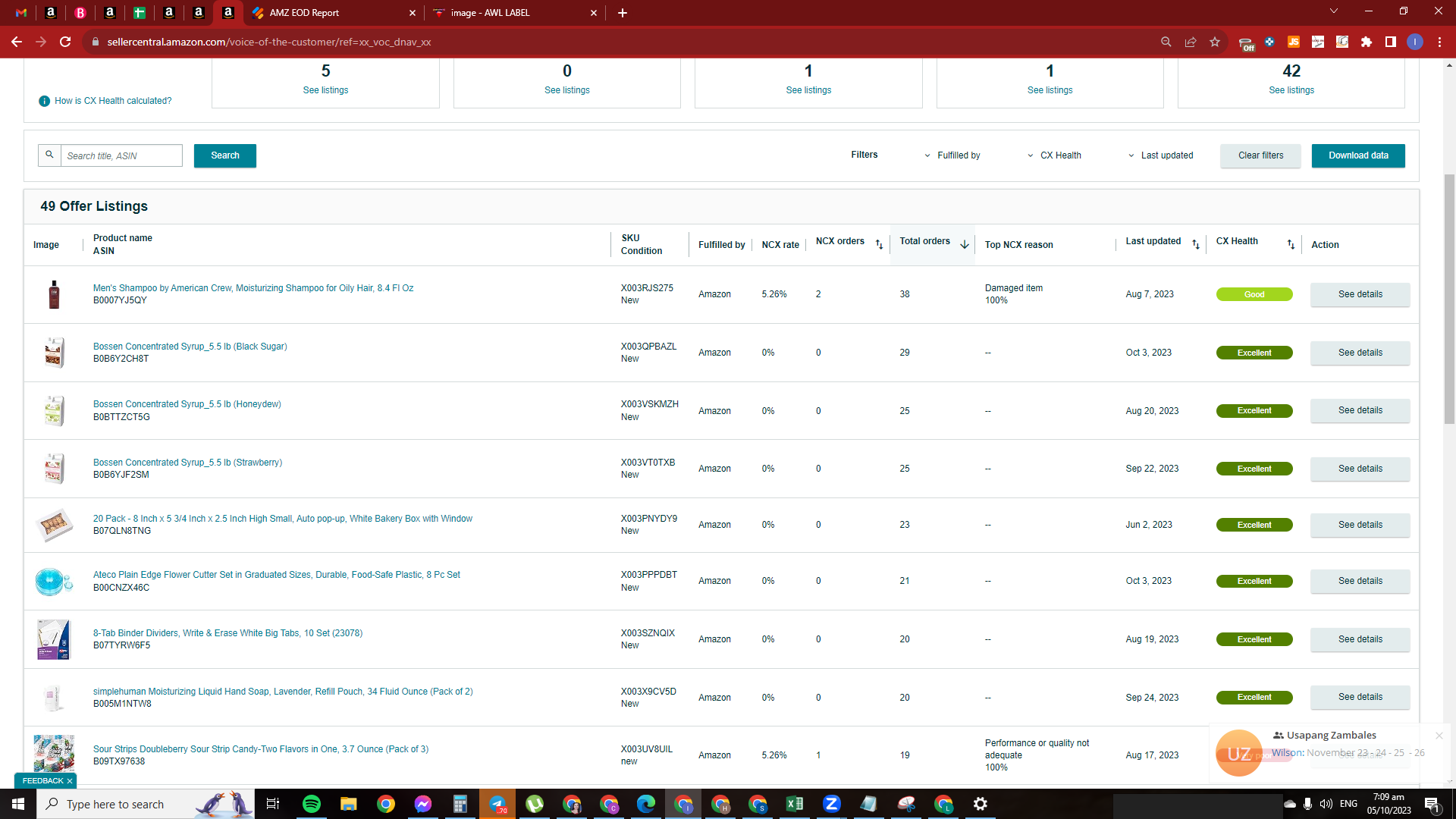Click the Ateco cutter set thumbnail
The width and height of the screenshot is (1456, 819).
(x=54, y=582)
